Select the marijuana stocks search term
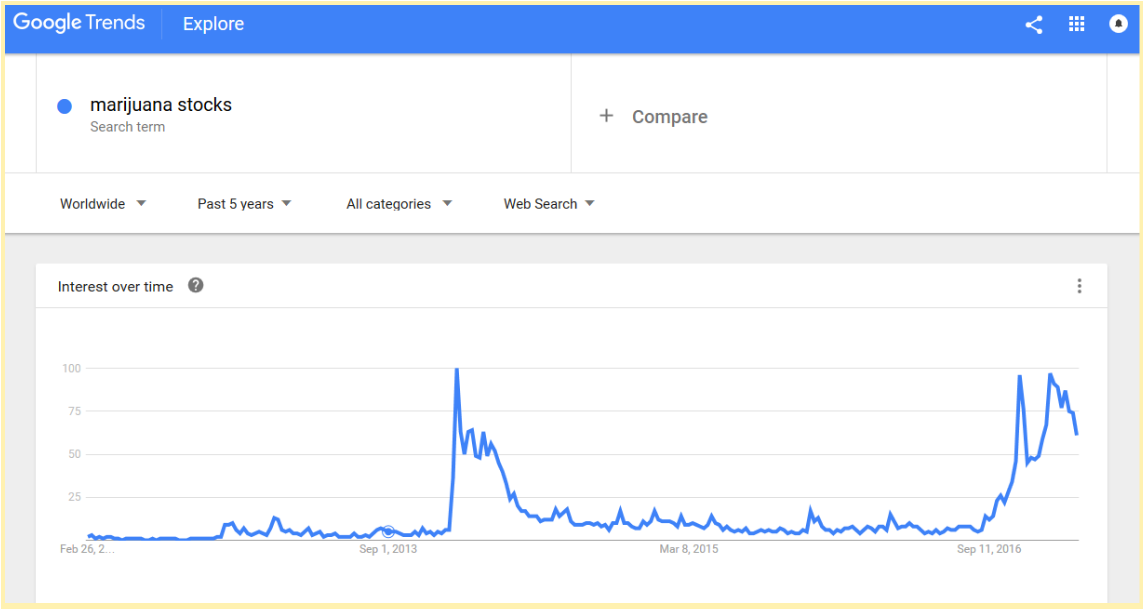 (x=161, y=105)
